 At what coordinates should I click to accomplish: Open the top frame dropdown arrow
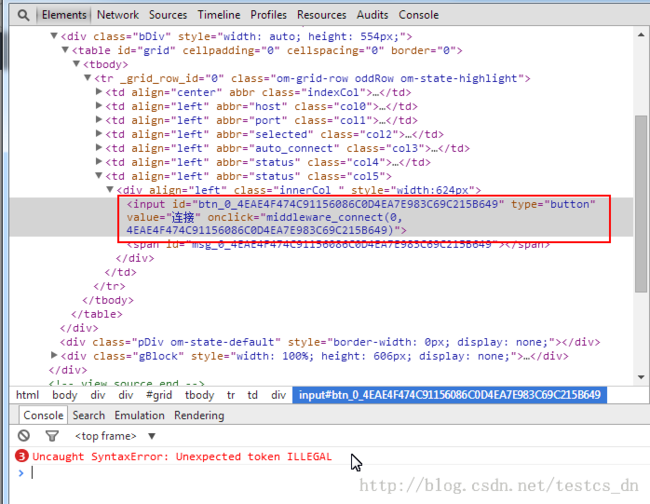coord(152,436)
